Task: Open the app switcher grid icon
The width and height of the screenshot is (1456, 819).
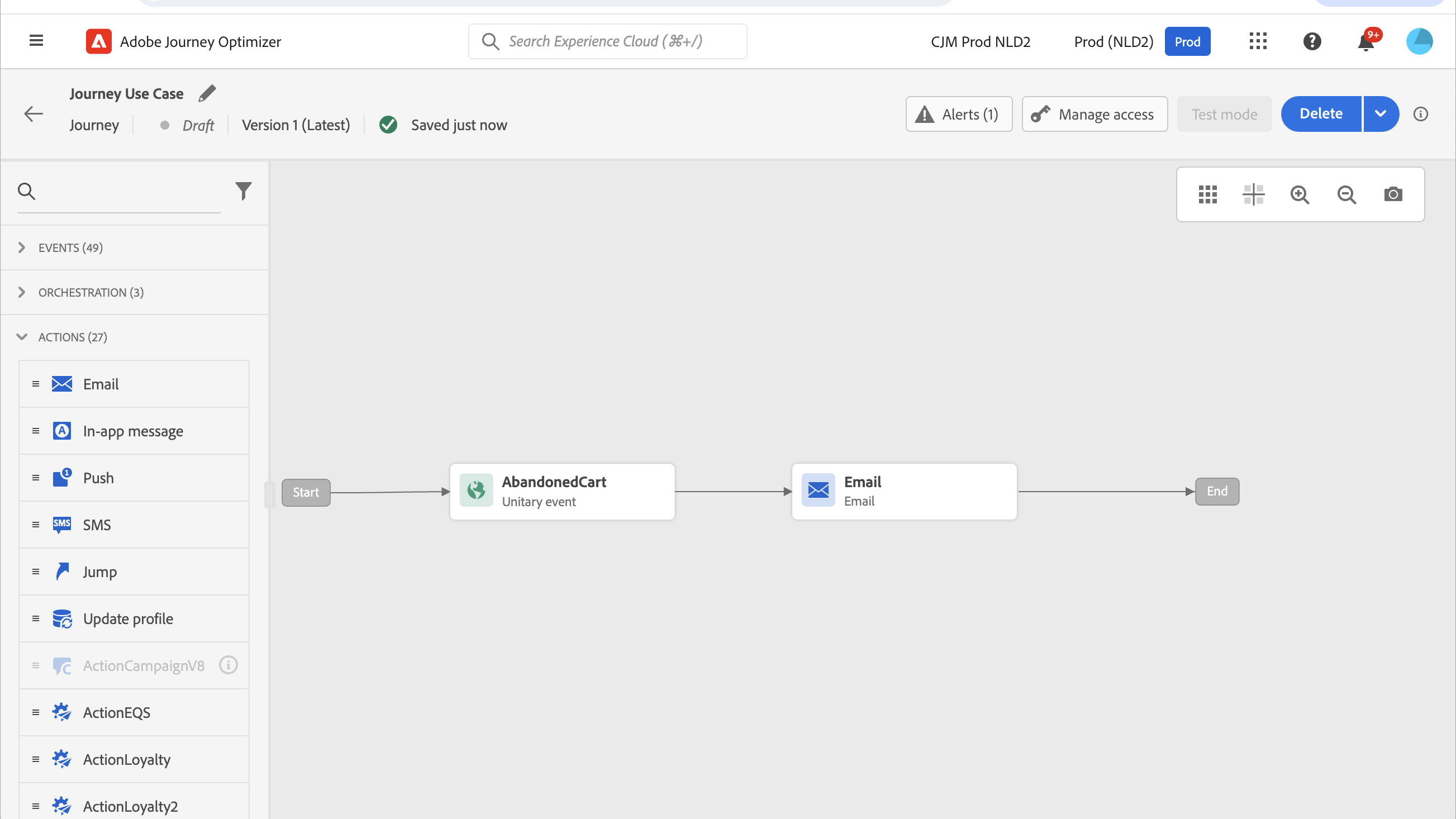Action: pyautogui.click(x=1258, y=41)
